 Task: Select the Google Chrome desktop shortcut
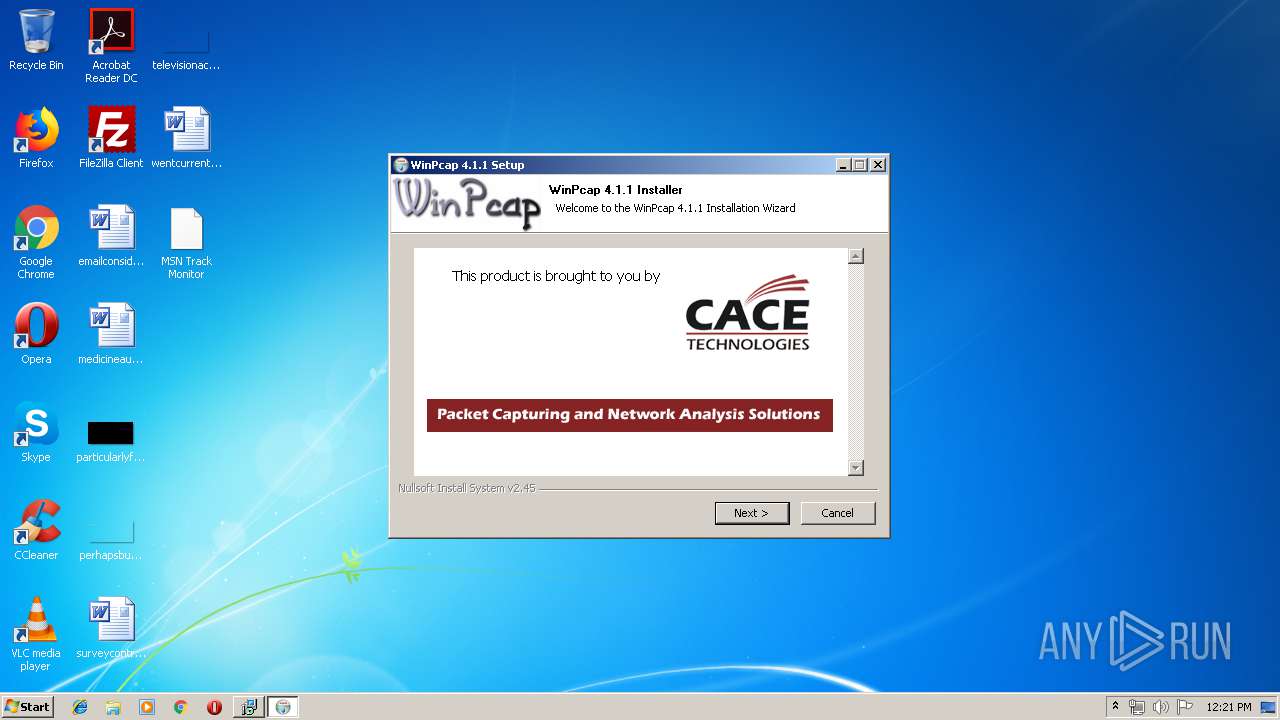36,243
